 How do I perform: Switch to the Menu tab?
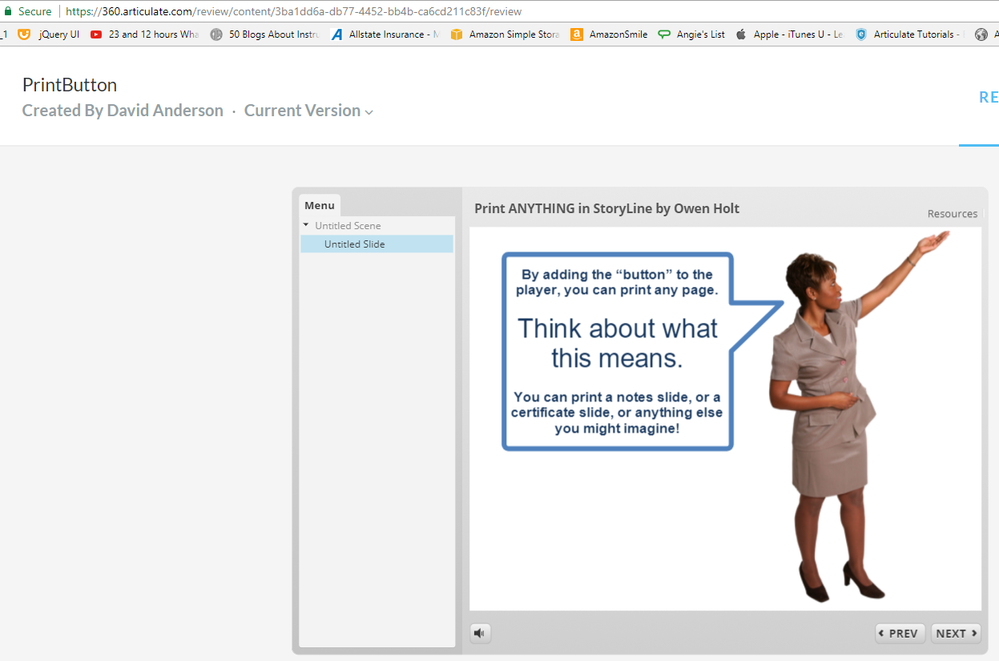(319, 205)
